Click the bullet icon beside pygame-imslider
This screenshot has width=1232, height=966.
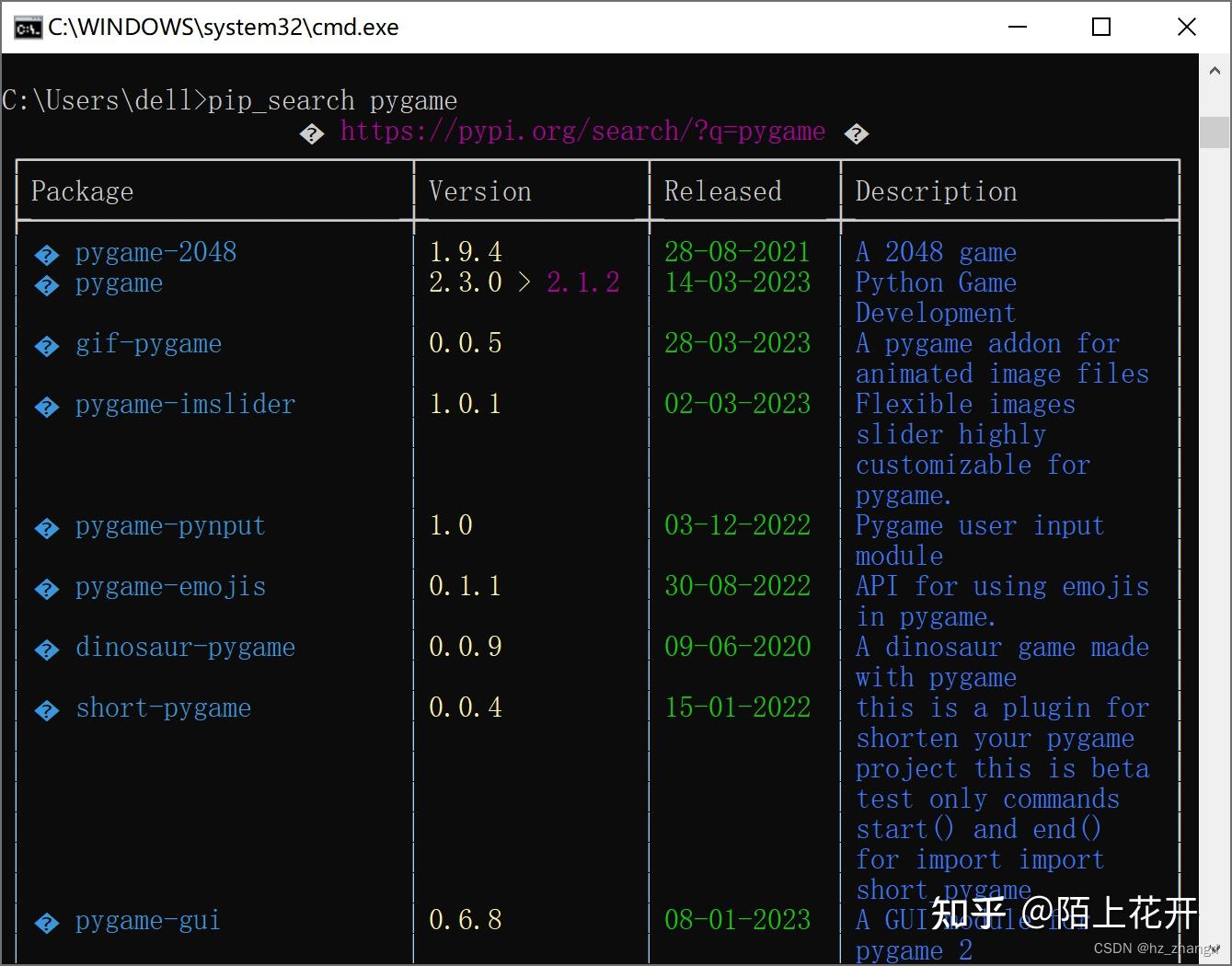(46, 406)
